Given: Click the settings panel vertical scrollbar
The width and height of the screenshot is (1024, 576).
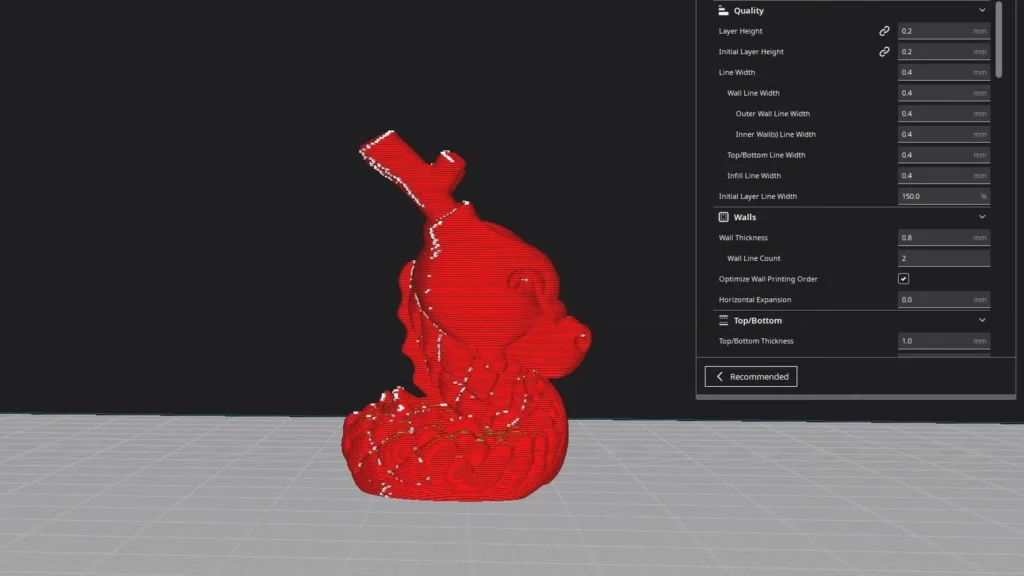Looking at the screenshot, I should point(999,39).
